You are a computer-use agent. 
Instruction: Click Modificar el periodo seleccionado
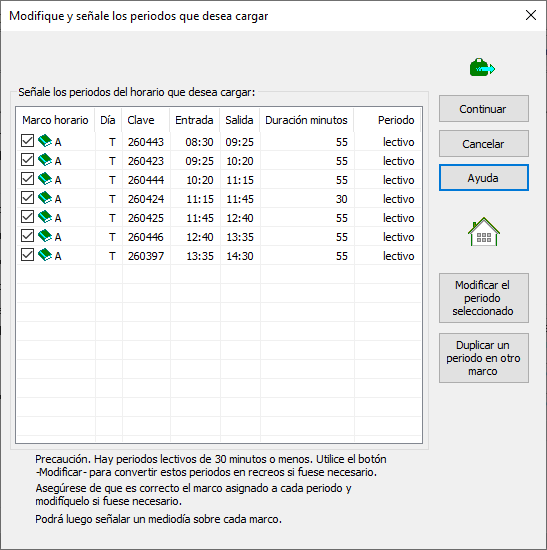[x=483, y=298]
